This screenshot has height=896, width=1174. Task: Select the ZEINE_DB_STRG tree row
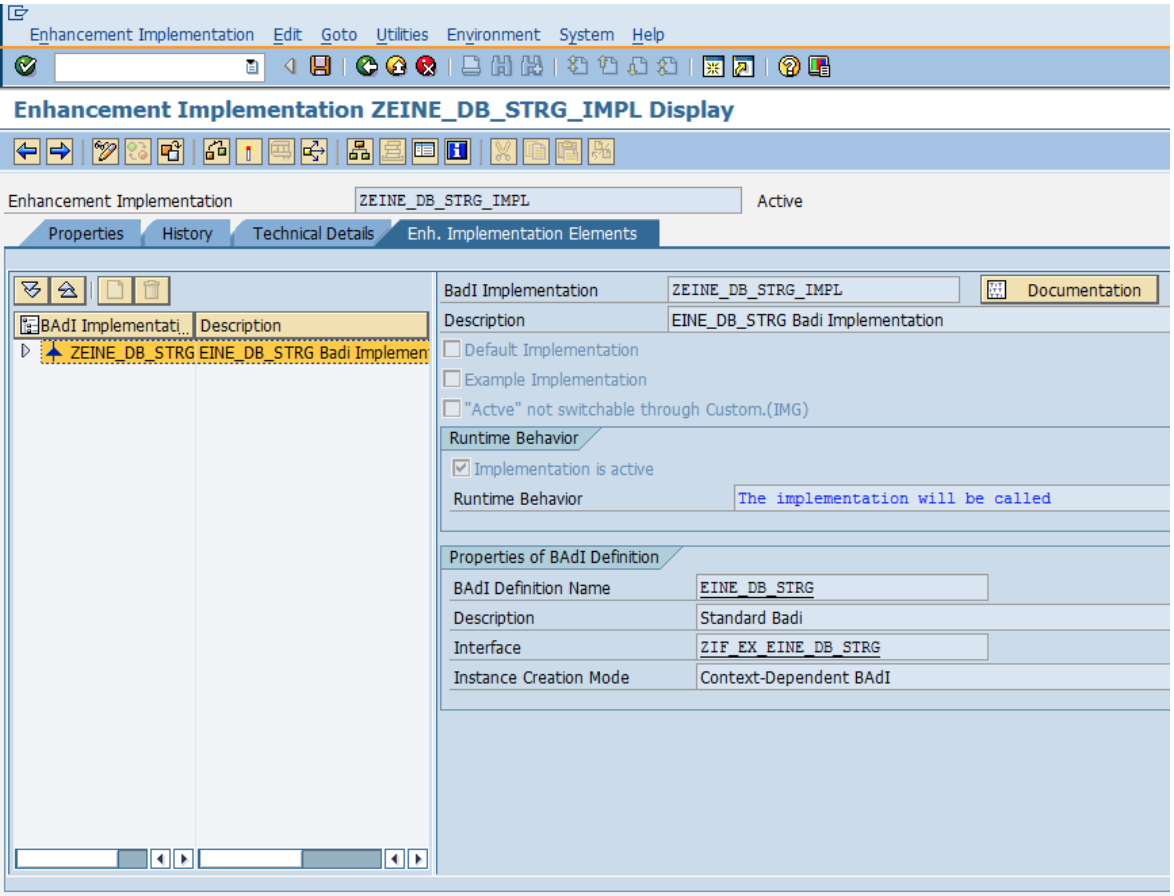point(236,352)
